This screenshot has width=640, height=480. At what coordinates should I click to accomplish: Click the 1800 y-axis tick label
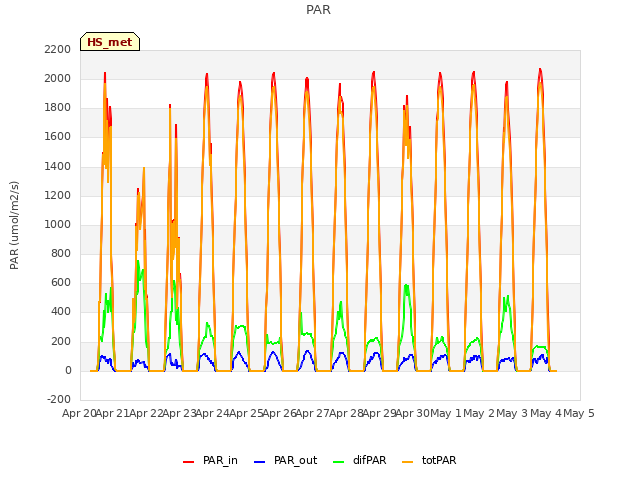(x=58, y=108)
